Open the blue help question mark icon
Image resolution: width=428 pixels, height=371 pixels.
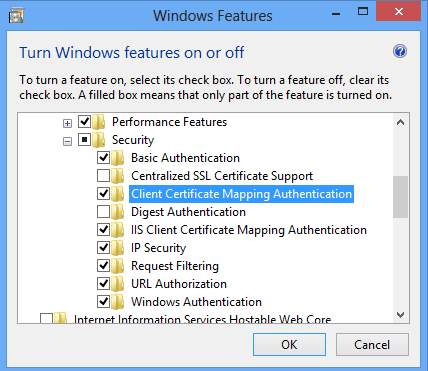400,51
